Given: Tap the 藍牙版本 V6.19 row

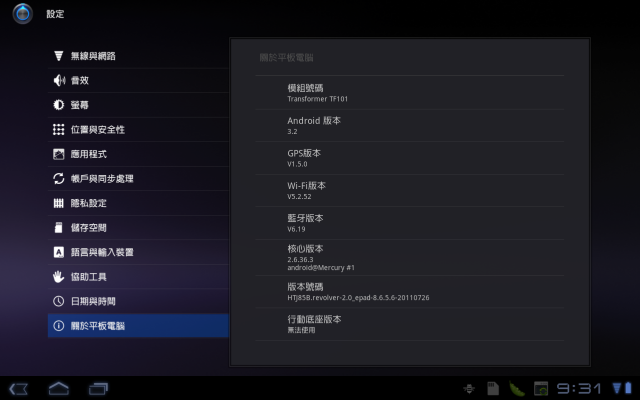Looking at the screenshot, I should (409, 223).
